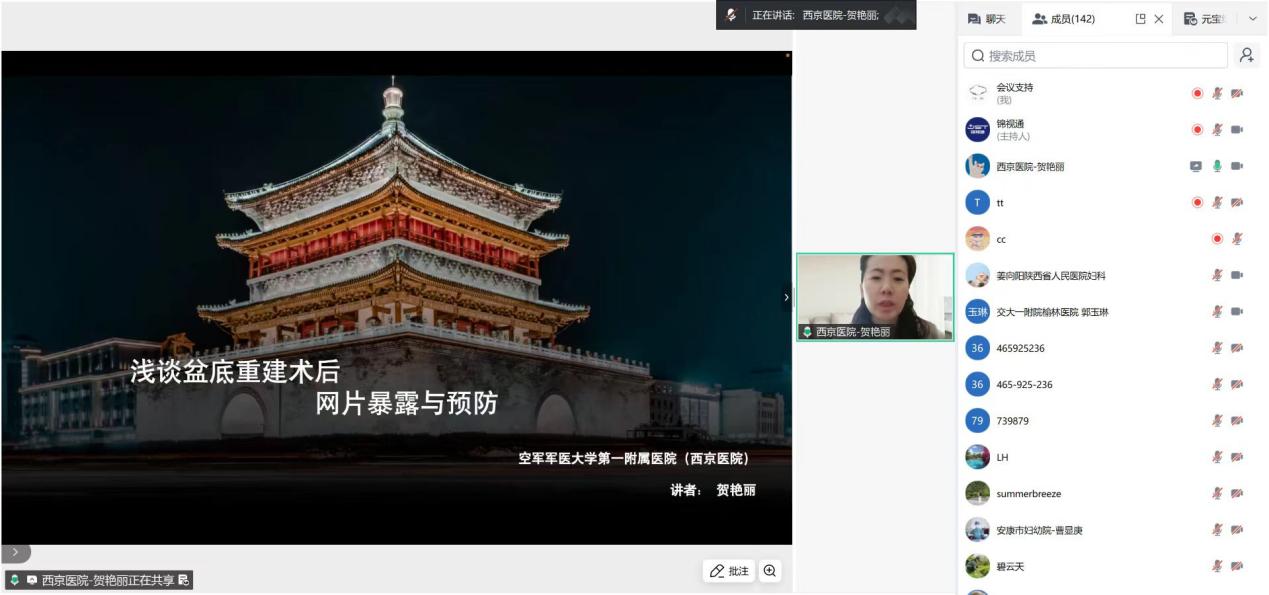Open the zoom magnifier on shared screen
1269x595 pixels.
pos(770,571)
